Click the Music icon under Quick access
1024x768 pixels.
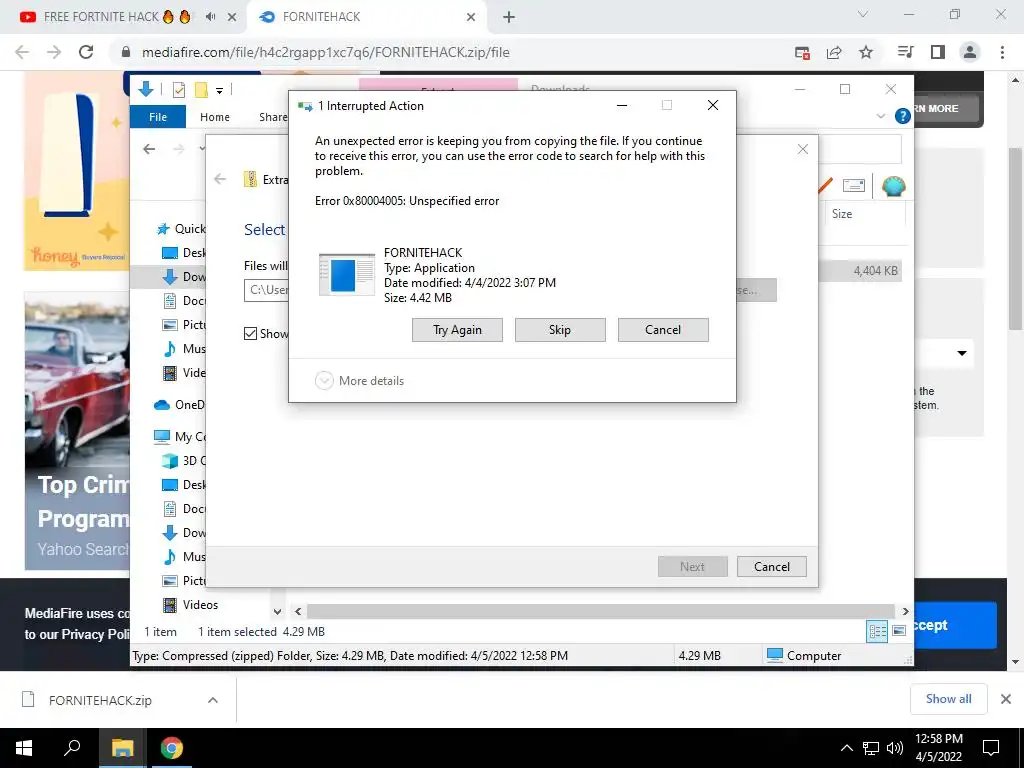coord(170,349)
